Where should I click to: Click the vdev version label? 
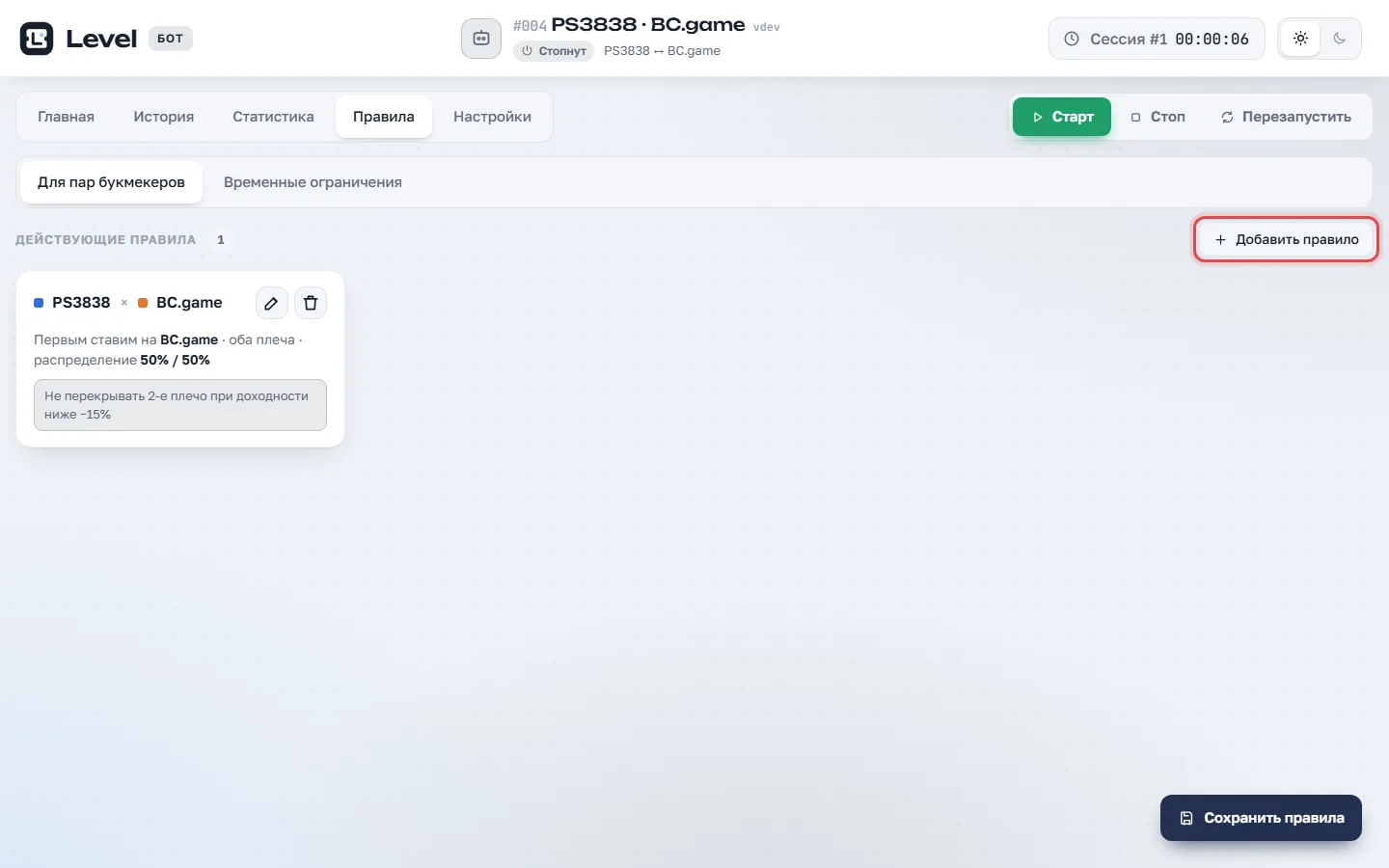tap(767, 27)
